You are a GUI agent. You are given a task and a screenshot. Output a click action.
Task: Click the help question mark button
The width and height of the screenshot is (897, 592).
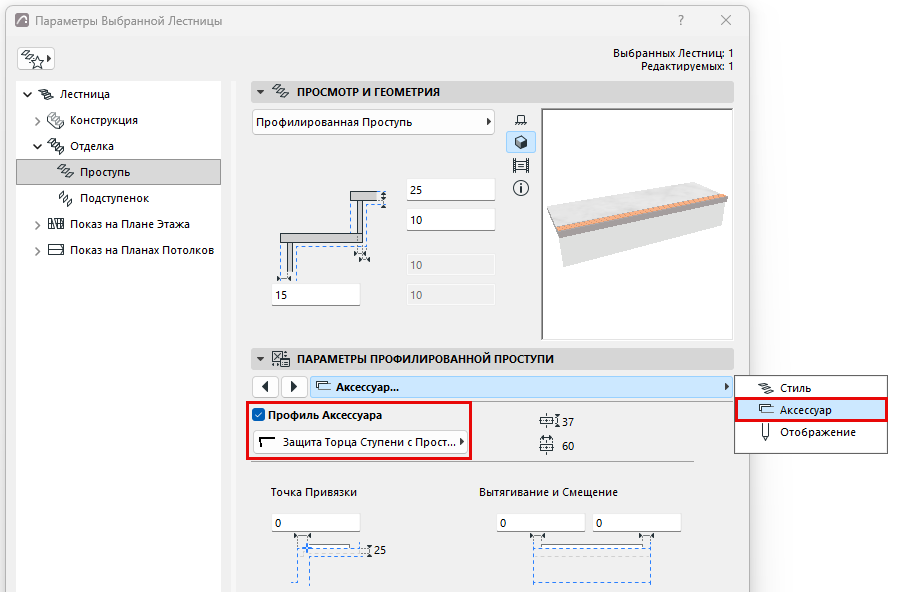pos(681,21)
